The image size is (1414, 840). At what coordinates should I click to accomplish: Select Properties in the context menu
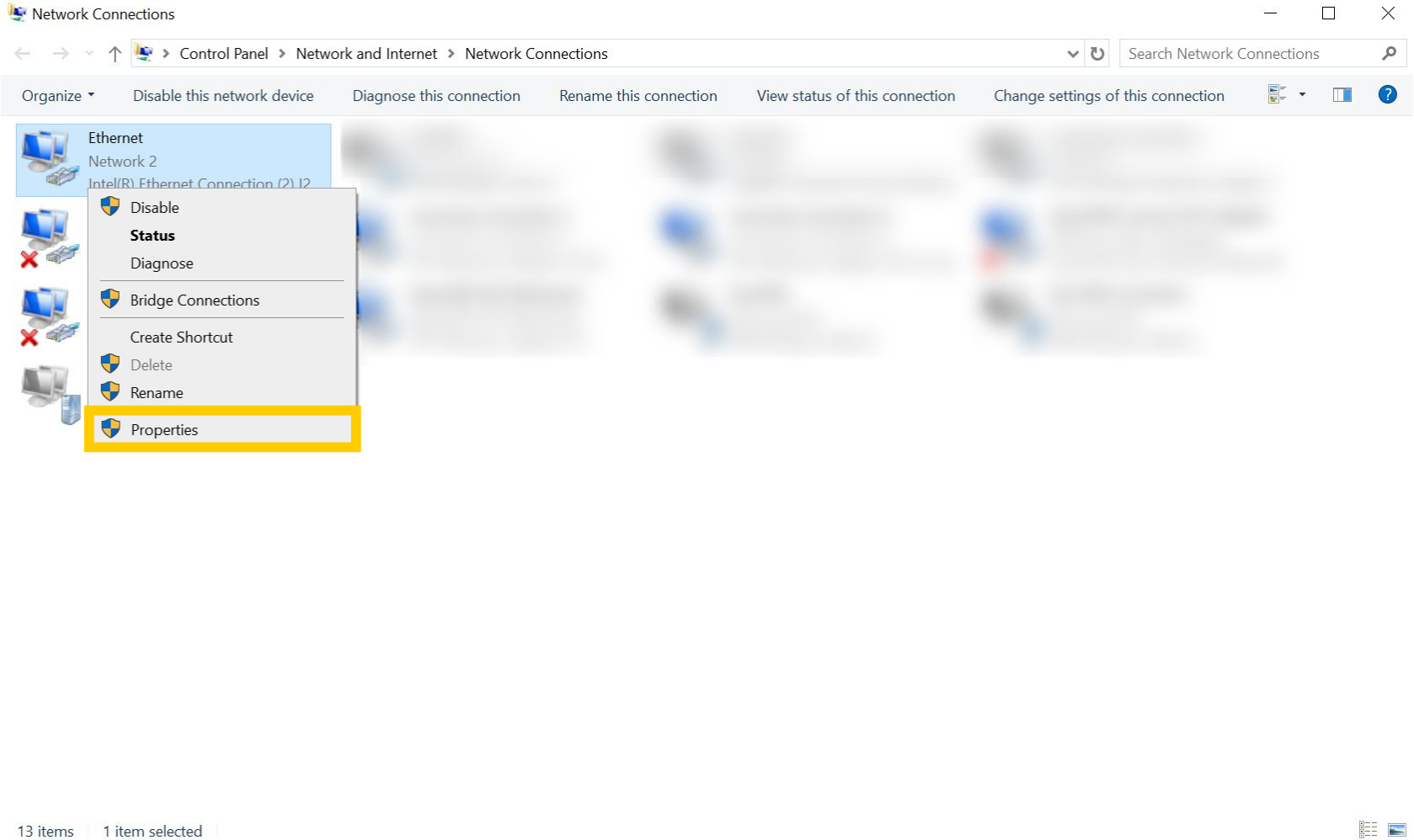click(x=222, y=429)
